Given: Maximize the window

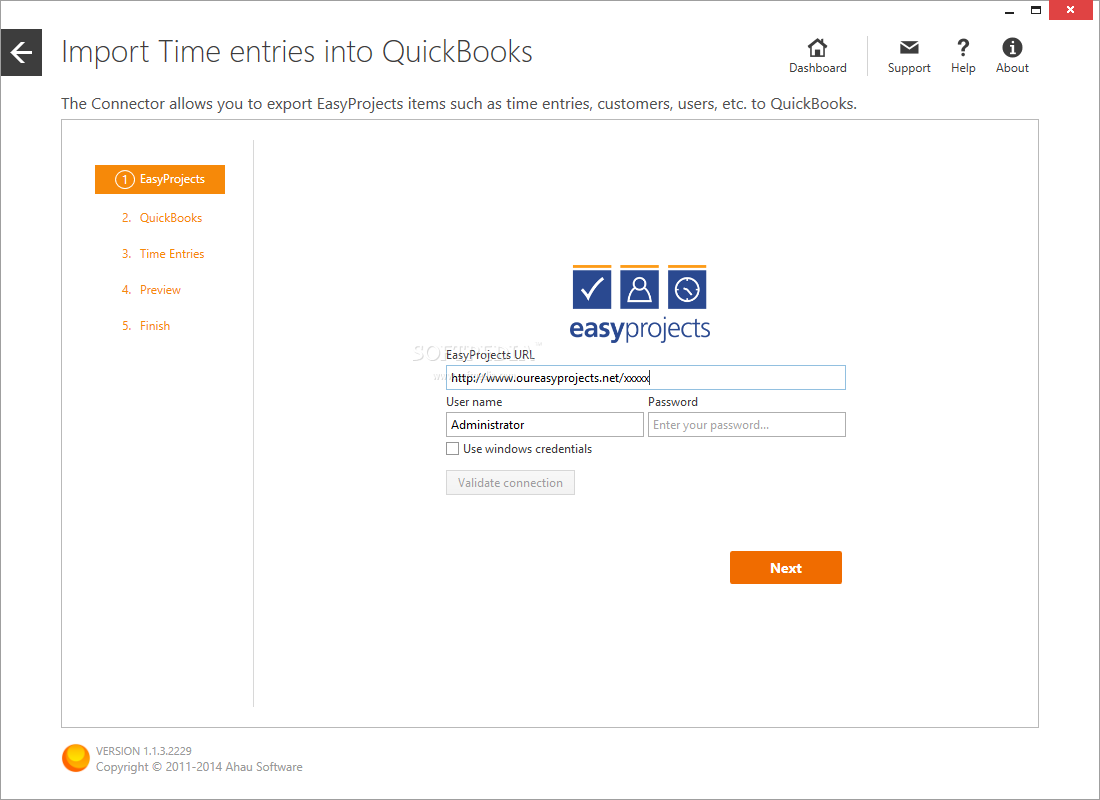Looking at the screenshot, I should click(x=1035, y=11).
